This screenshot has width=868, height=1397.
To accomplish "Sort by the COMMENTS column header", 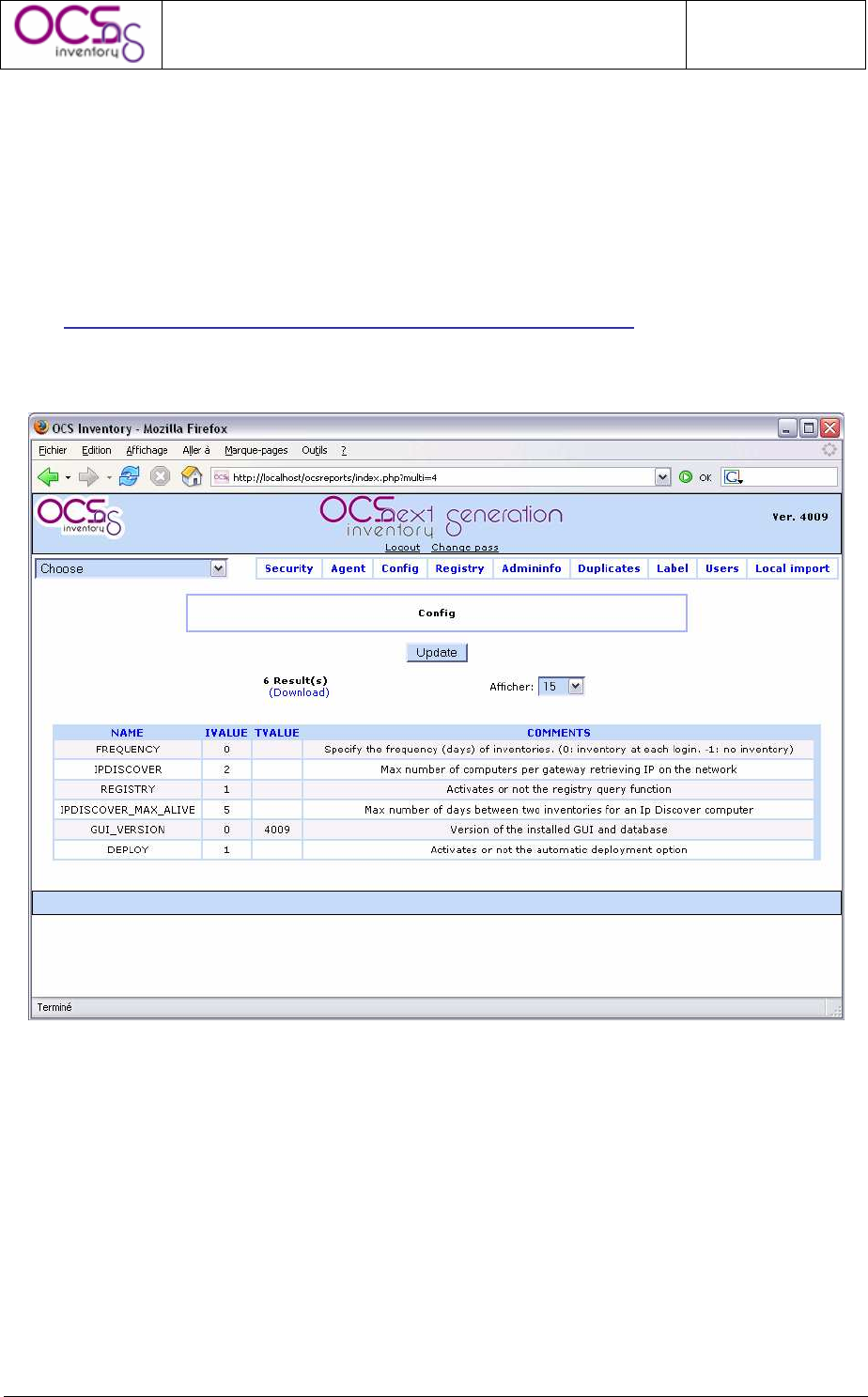I will point(559,733).
